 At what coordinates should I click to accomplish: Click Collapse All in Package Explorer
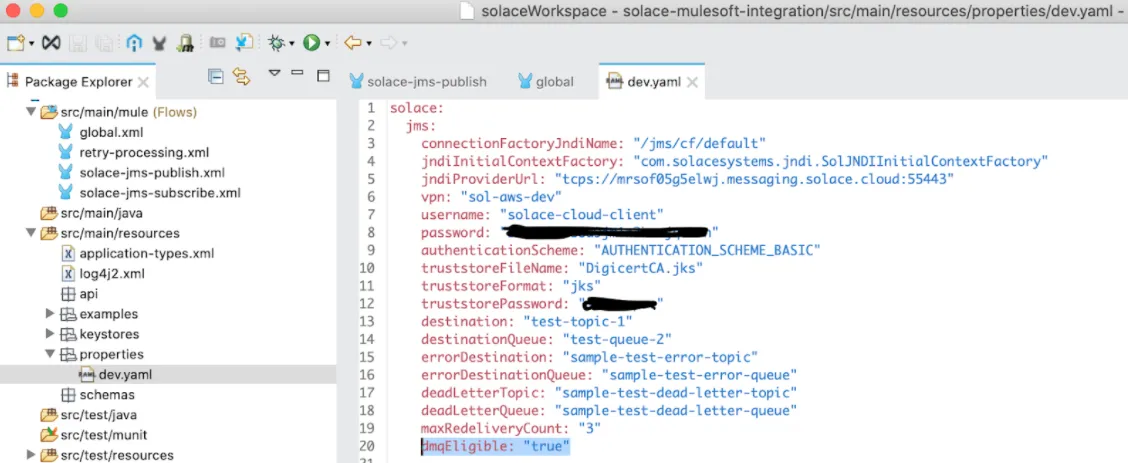(x=215, y=76)
